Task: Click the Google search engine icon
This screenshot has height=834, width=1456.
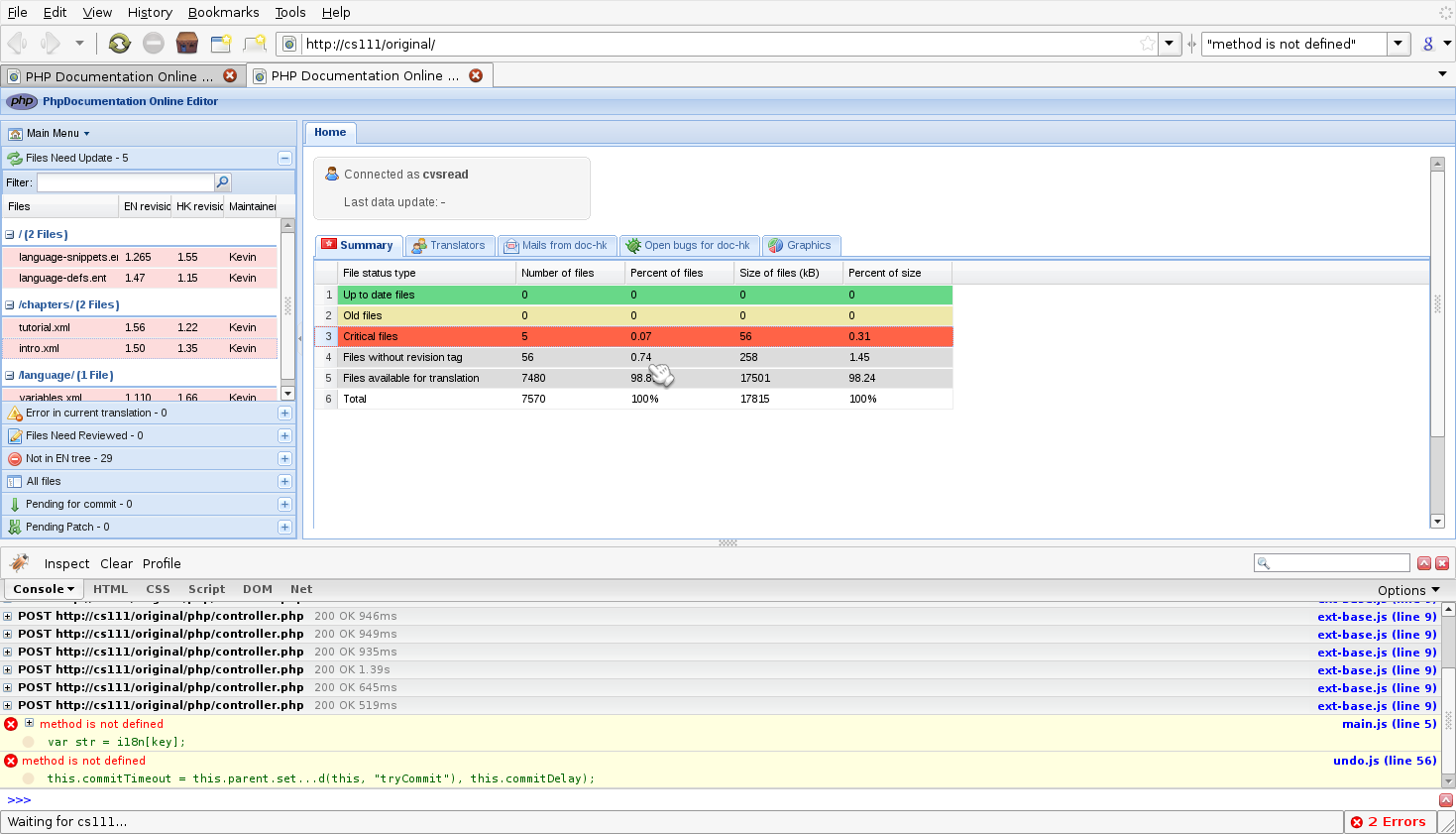Action: coord(1428,44)
